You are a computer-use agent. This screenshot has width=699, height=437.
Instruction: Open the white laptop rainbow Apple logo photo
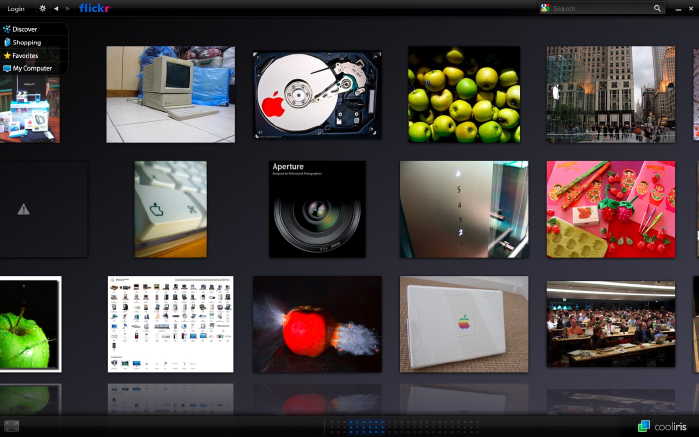(x=464, y=324)
